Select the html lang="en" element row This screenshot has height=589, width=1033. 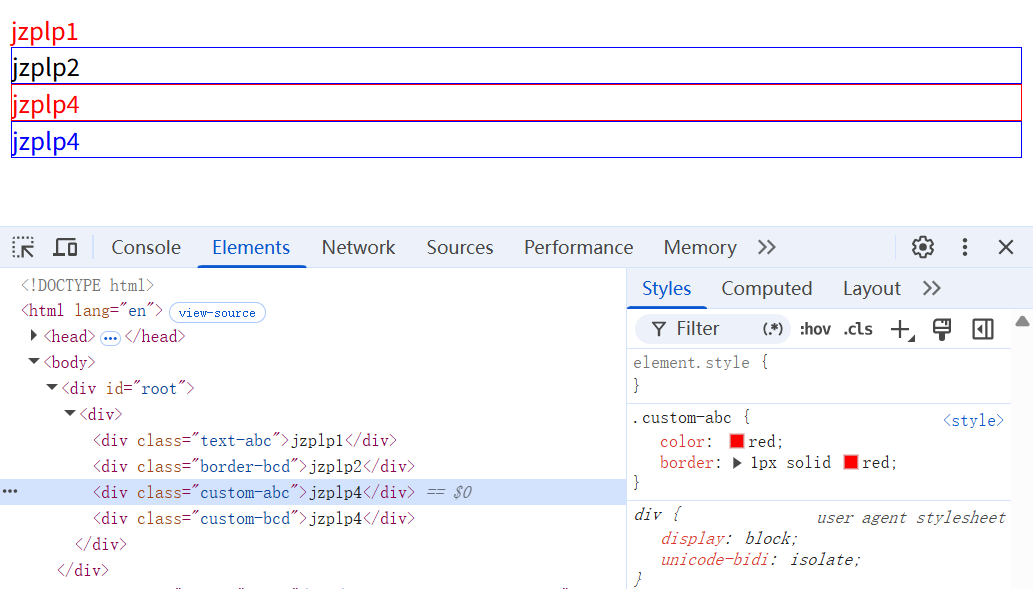tap(92, 310)
